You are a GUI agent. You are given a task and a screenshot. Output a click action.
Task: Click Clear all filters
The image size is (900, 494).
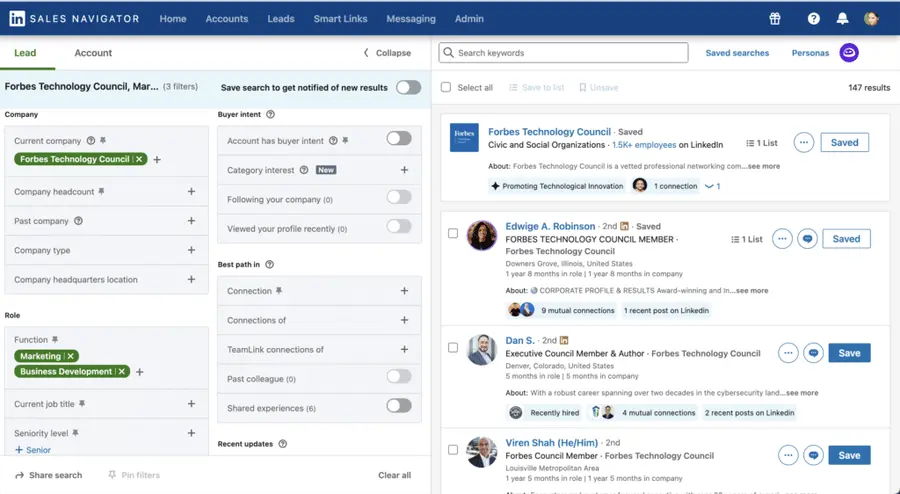[394, 475]
